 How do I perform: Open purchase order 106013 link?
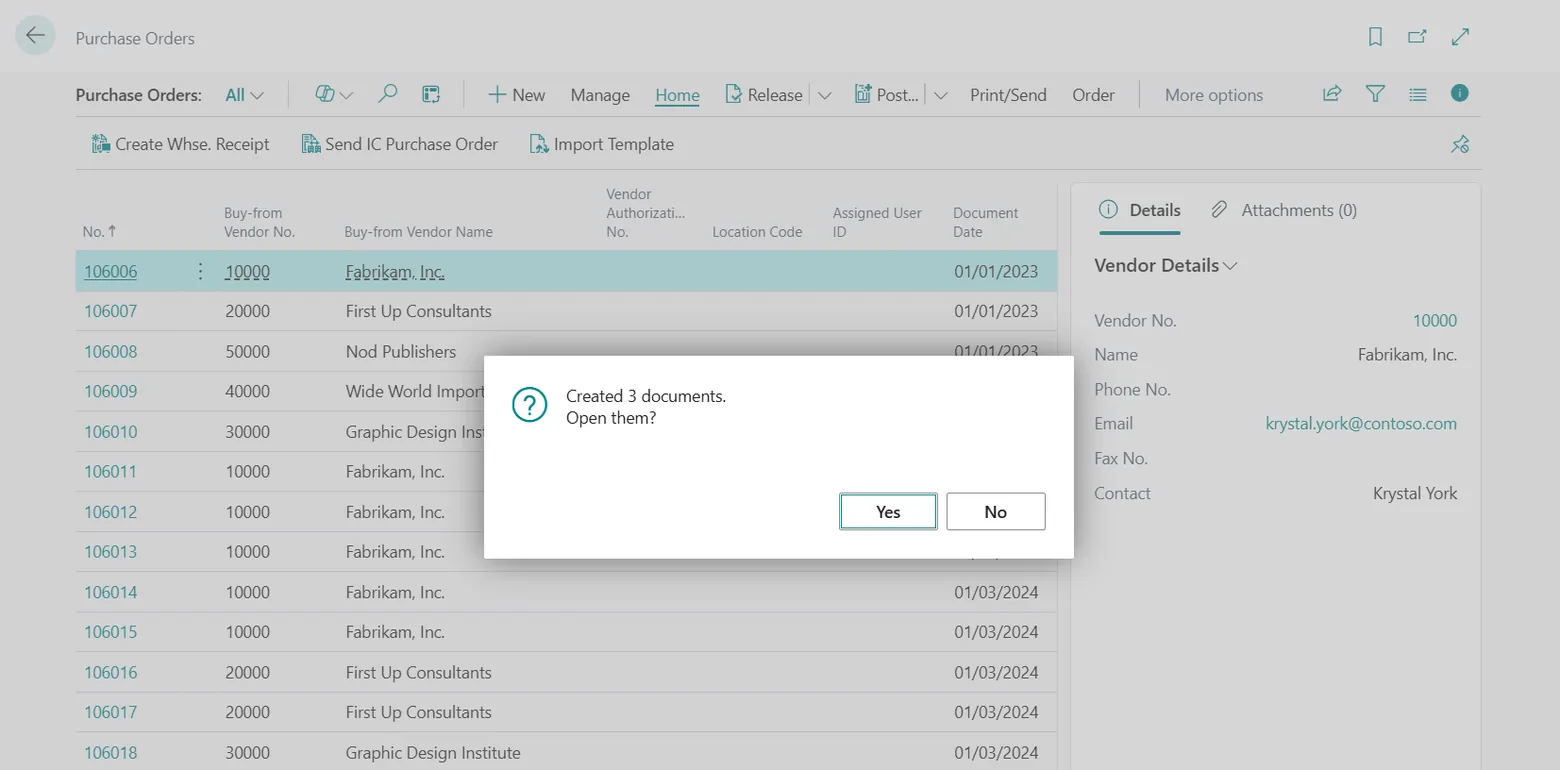111,551
